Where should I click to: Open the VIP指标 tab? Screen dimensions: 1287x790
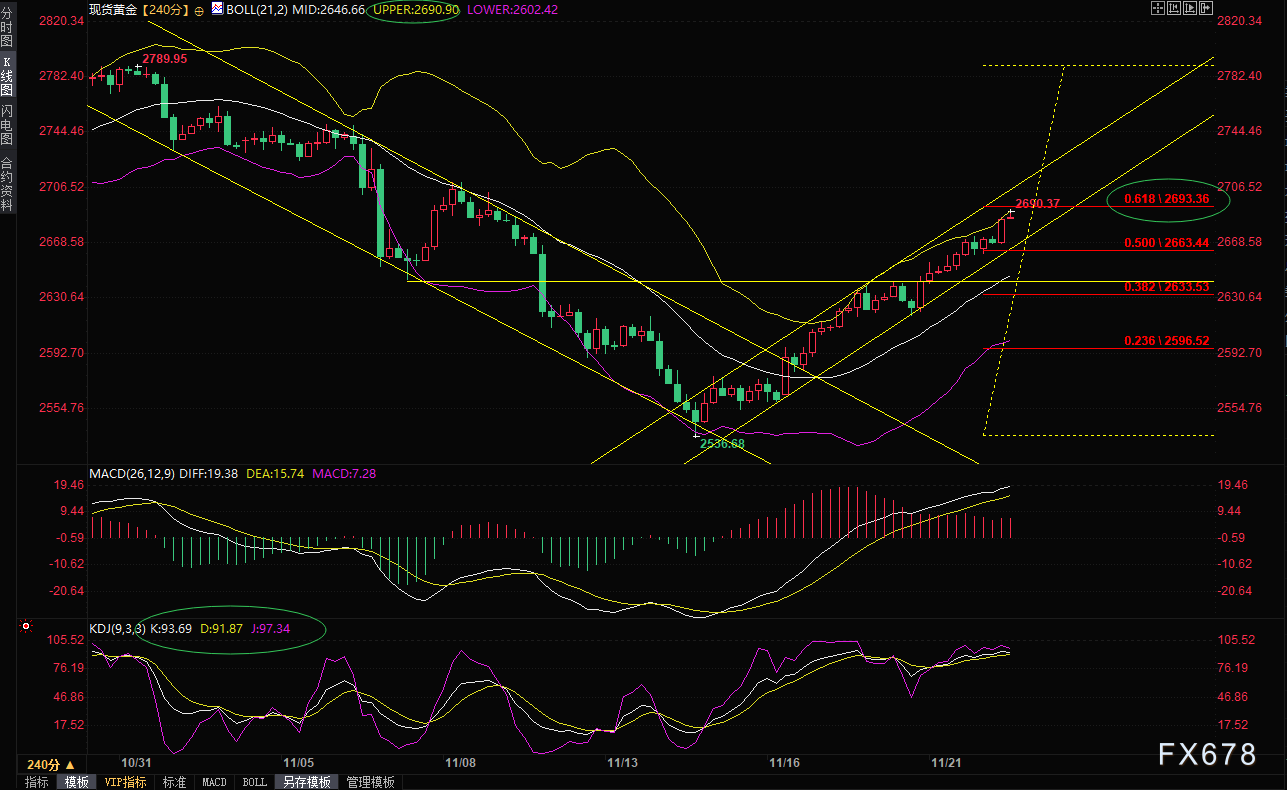125,782
